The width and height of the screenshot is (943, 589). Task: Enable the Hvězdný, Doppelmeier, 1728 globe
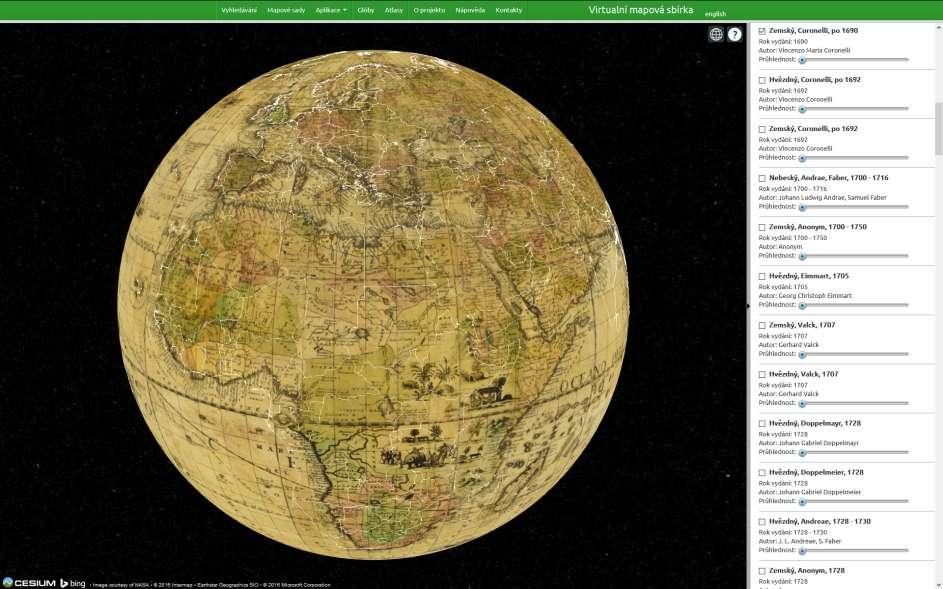tap(762, 473)
